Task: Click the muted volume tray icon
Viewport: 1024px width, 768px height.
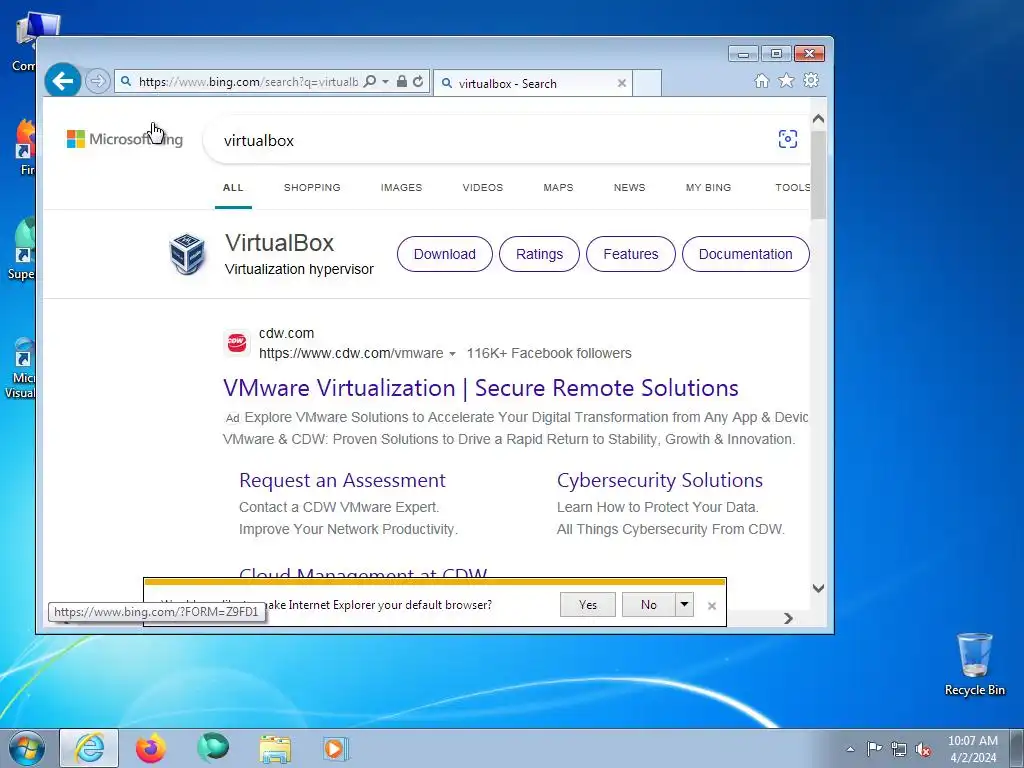Action: [923, 749]
